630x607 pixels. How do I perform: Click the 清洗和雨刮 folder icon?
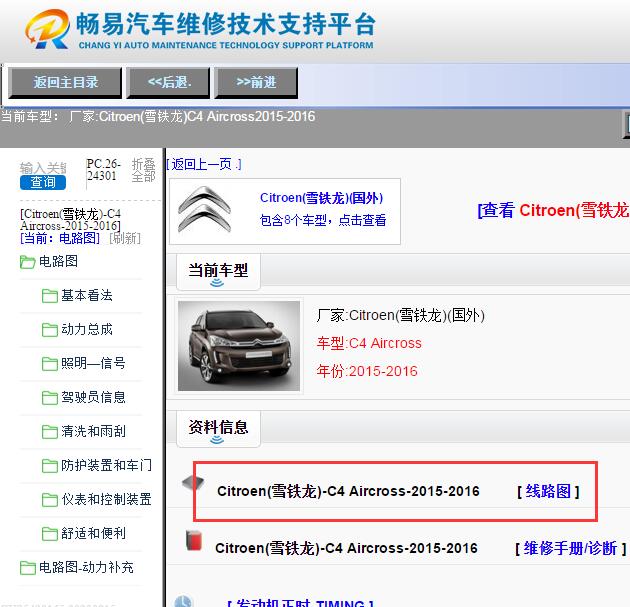coord(50,432)
